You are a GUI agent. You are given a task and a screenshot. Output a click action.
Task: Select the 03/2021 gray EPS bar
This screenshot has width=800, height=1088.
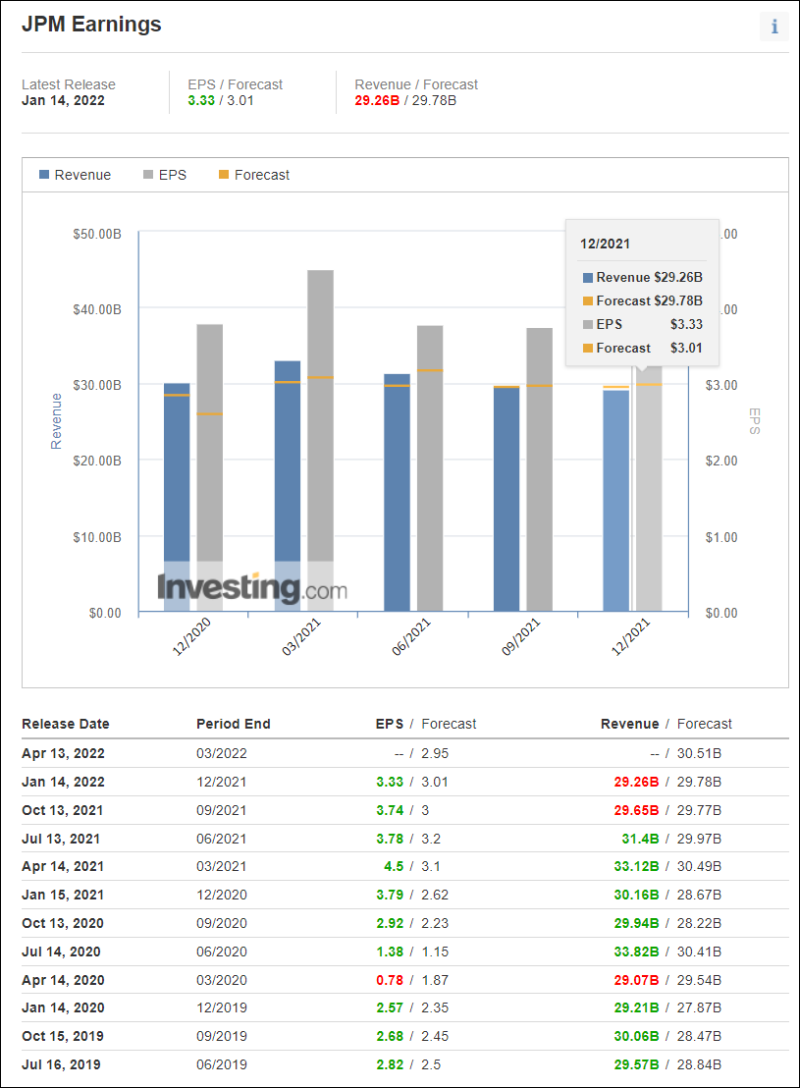(x=321, y=441)
